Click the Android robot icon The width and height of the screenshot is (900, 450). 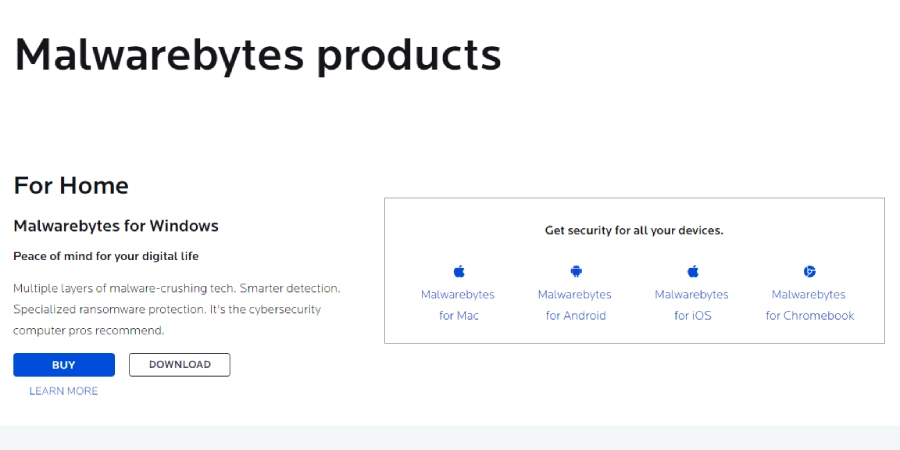tap(576, 271)
